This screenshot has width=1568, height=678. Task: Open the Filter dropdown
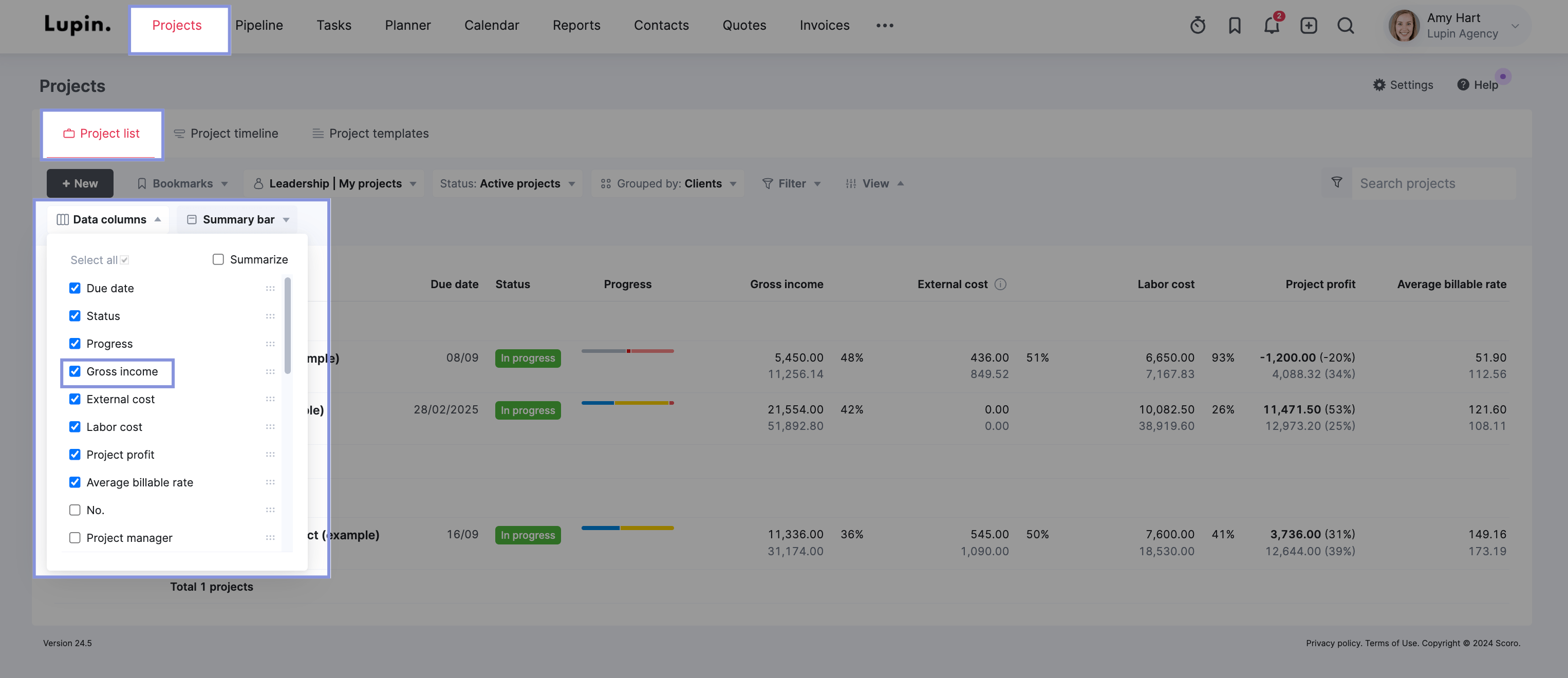coord(791,183)
